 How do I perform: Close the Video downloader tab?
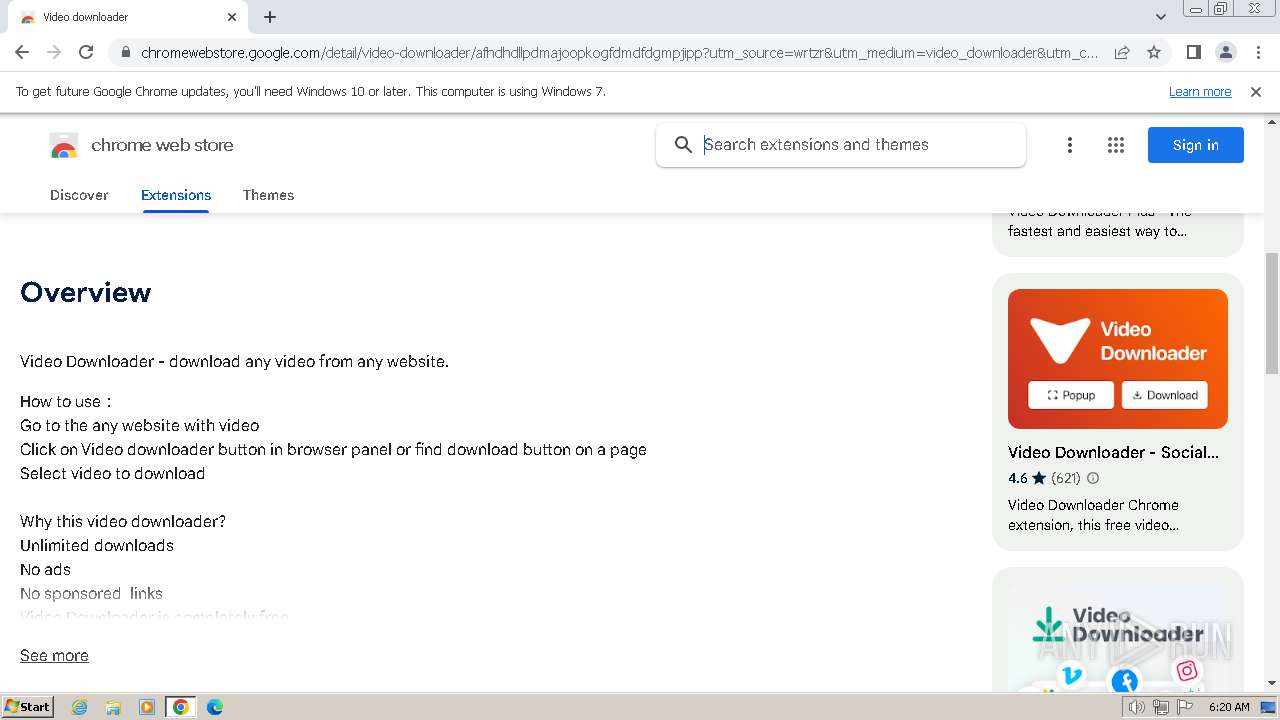pos(232,17)
